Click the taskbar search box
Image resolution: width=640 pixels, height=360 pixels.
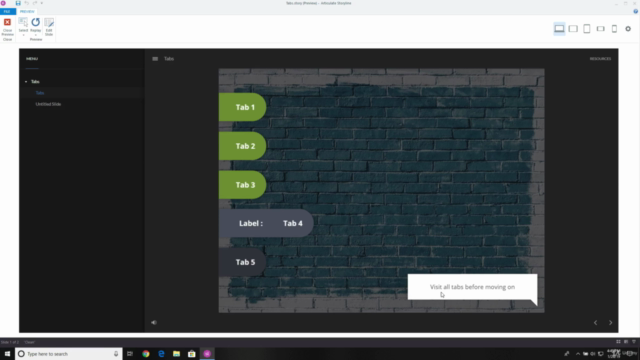69,354
